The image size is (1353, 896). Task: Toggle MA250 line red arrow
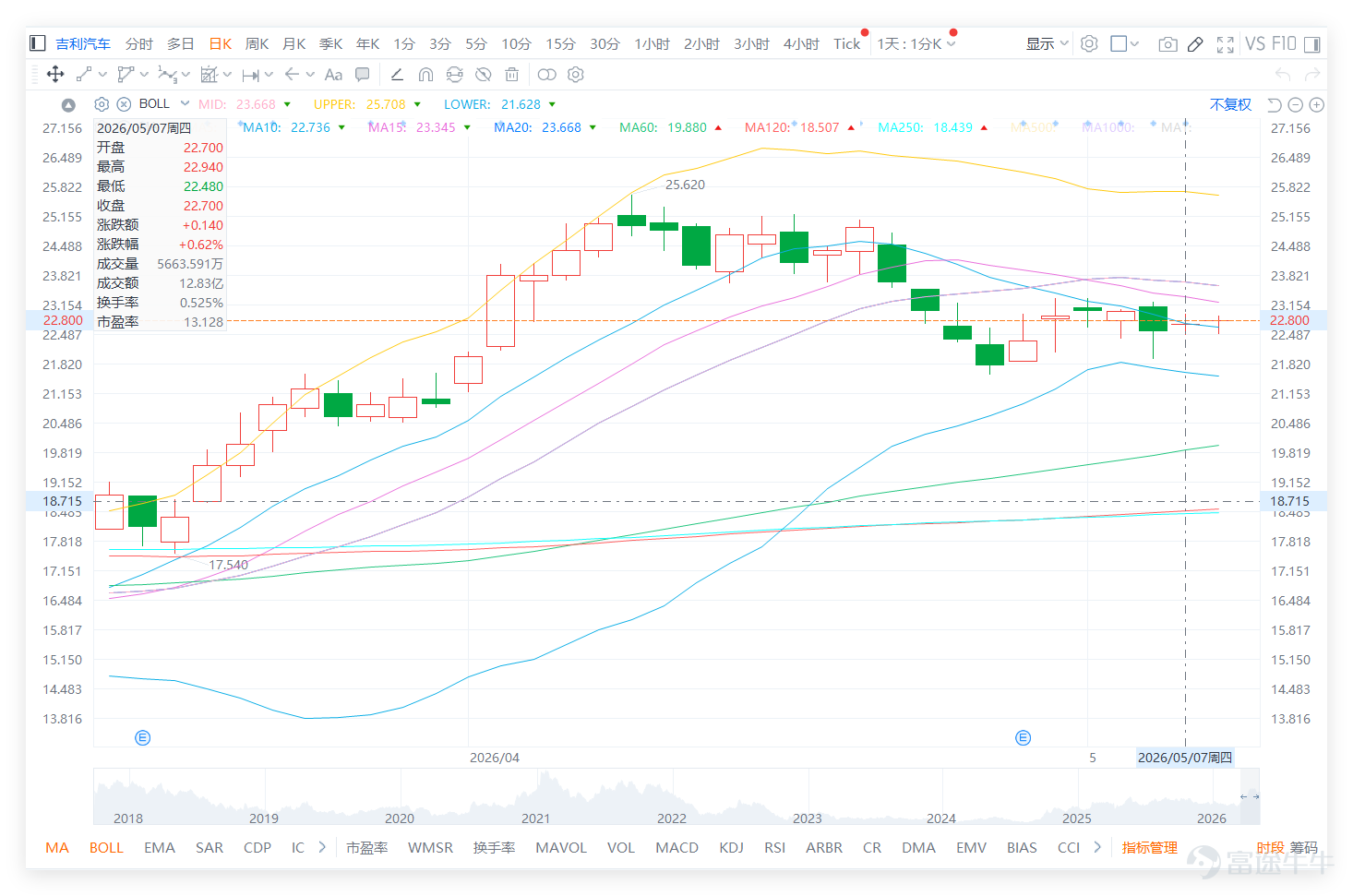[x=984, y=127]
